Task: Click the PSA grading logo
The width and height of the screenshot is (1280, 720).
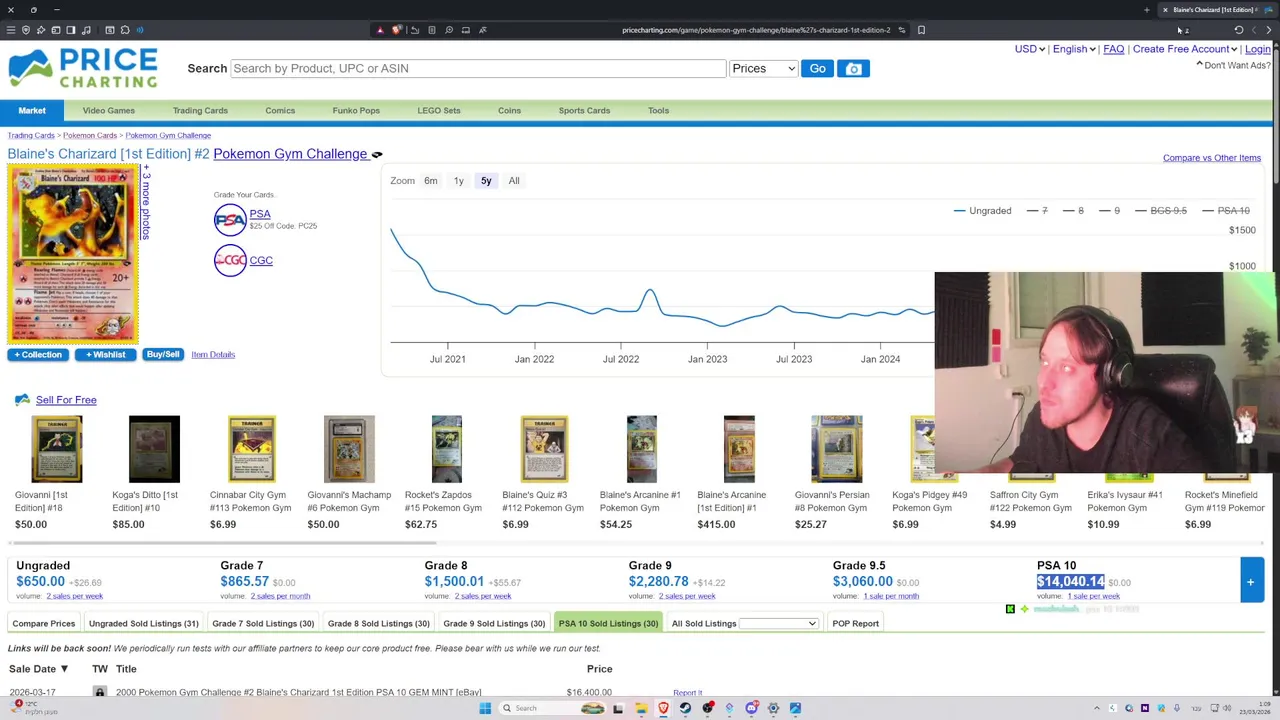Action: 230,219
